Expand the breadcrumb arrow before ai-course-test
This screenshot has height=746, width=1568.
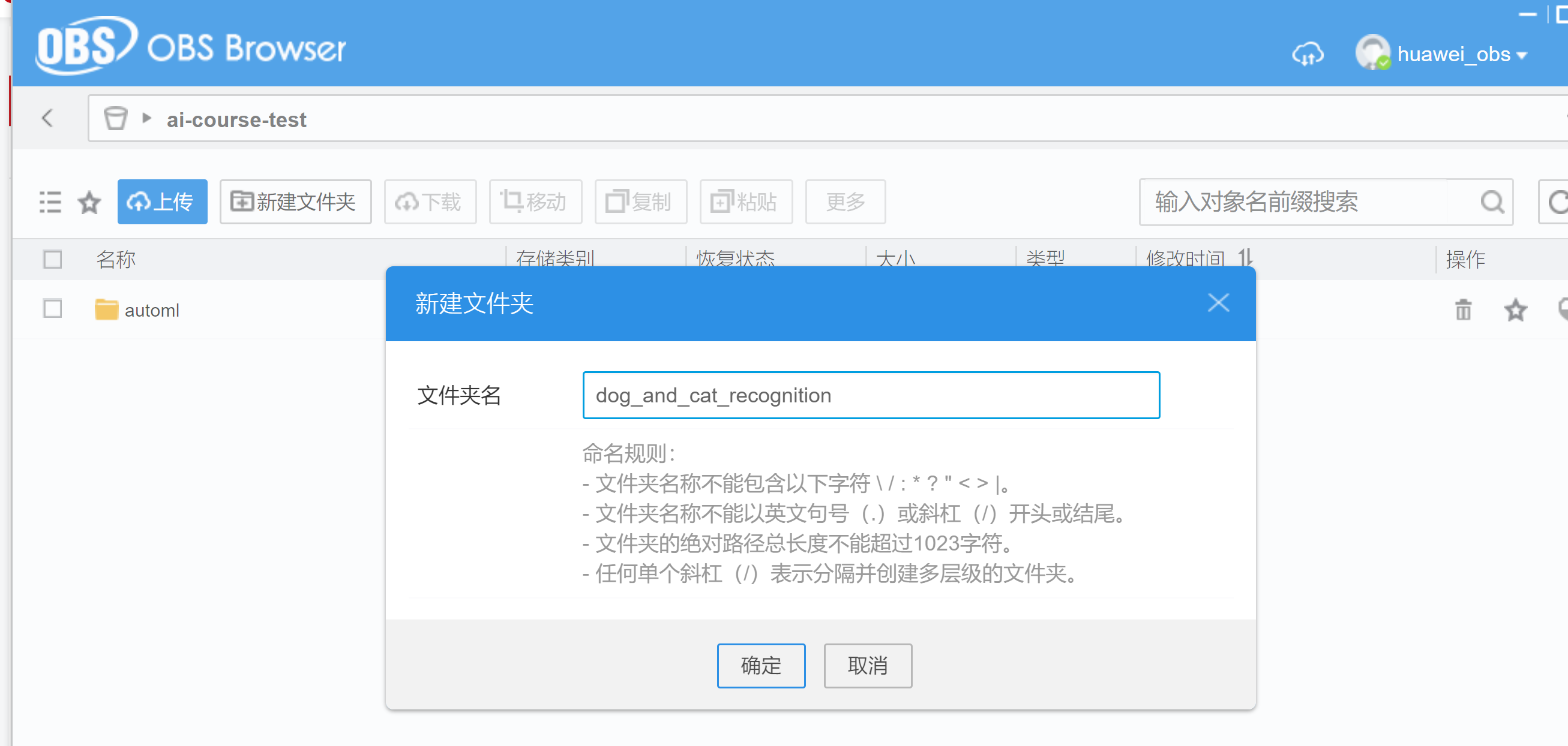[x=146, y=118]
